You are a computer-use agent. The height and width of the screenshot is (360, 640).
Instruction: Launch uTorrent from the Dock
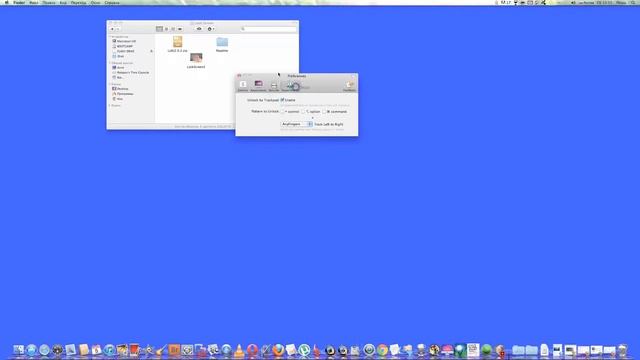coord(304,350)
